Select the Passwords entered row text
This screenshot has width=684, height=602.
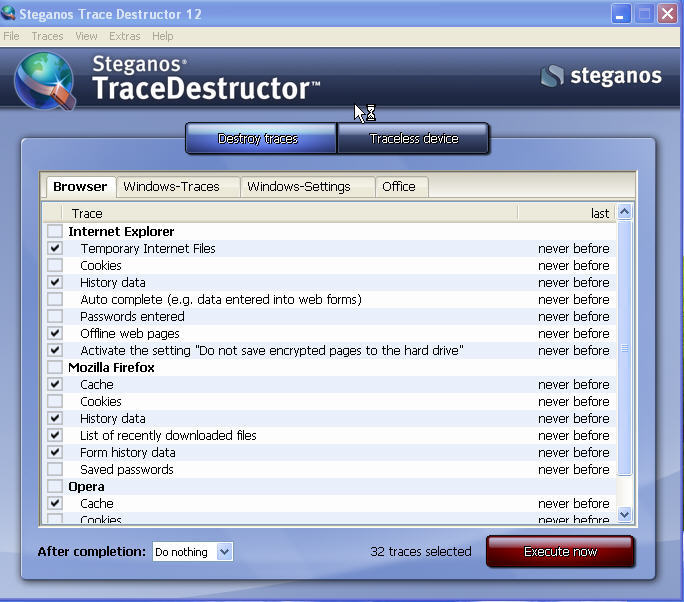(132, 317)
